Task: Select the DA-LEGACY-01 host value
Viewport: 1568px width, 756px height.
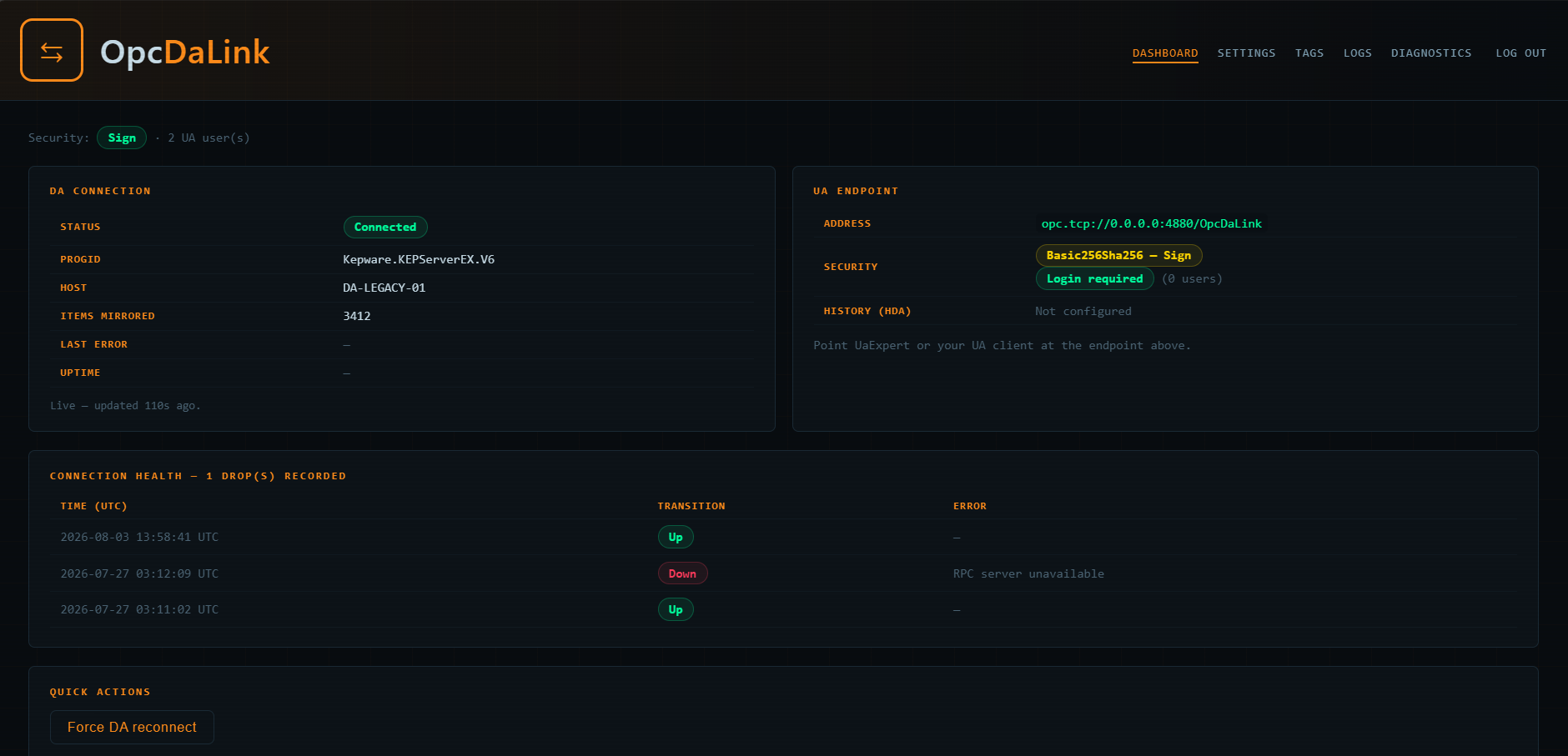Action: pos(384,288)
